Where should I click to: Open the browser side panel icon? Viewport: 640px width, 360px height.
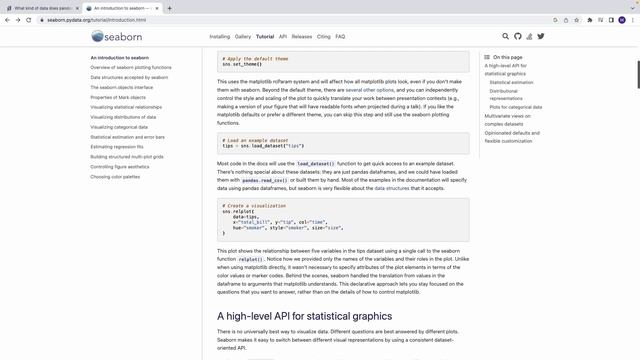[611, 20]
